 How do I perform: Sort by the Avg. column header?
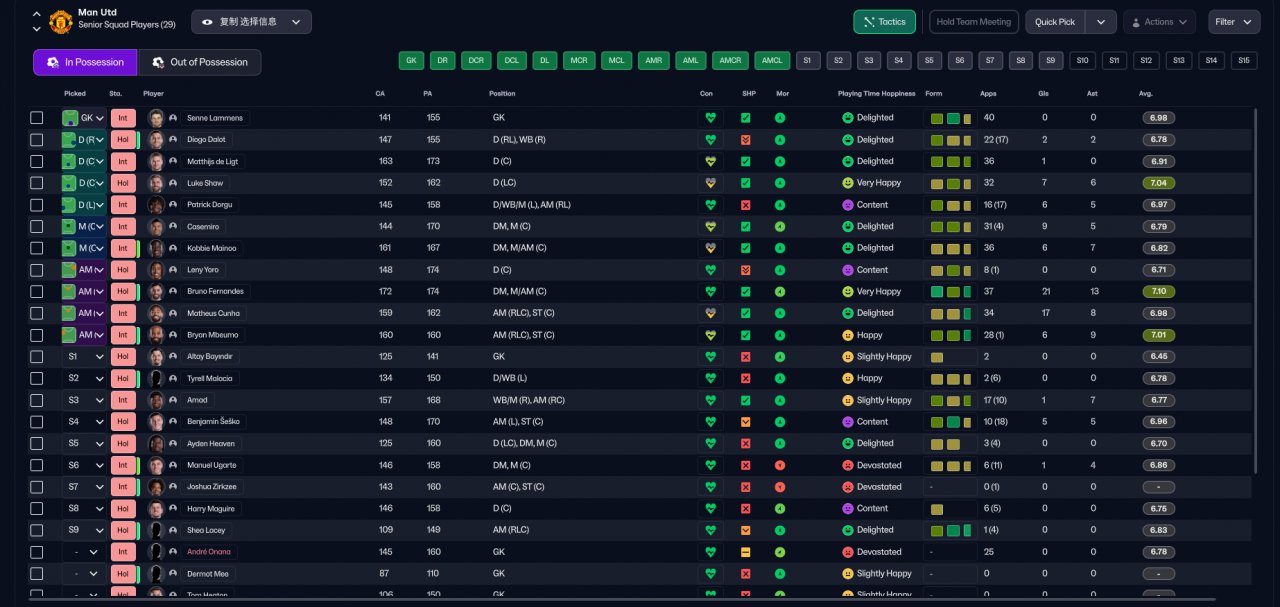[x=1145, y=93]
